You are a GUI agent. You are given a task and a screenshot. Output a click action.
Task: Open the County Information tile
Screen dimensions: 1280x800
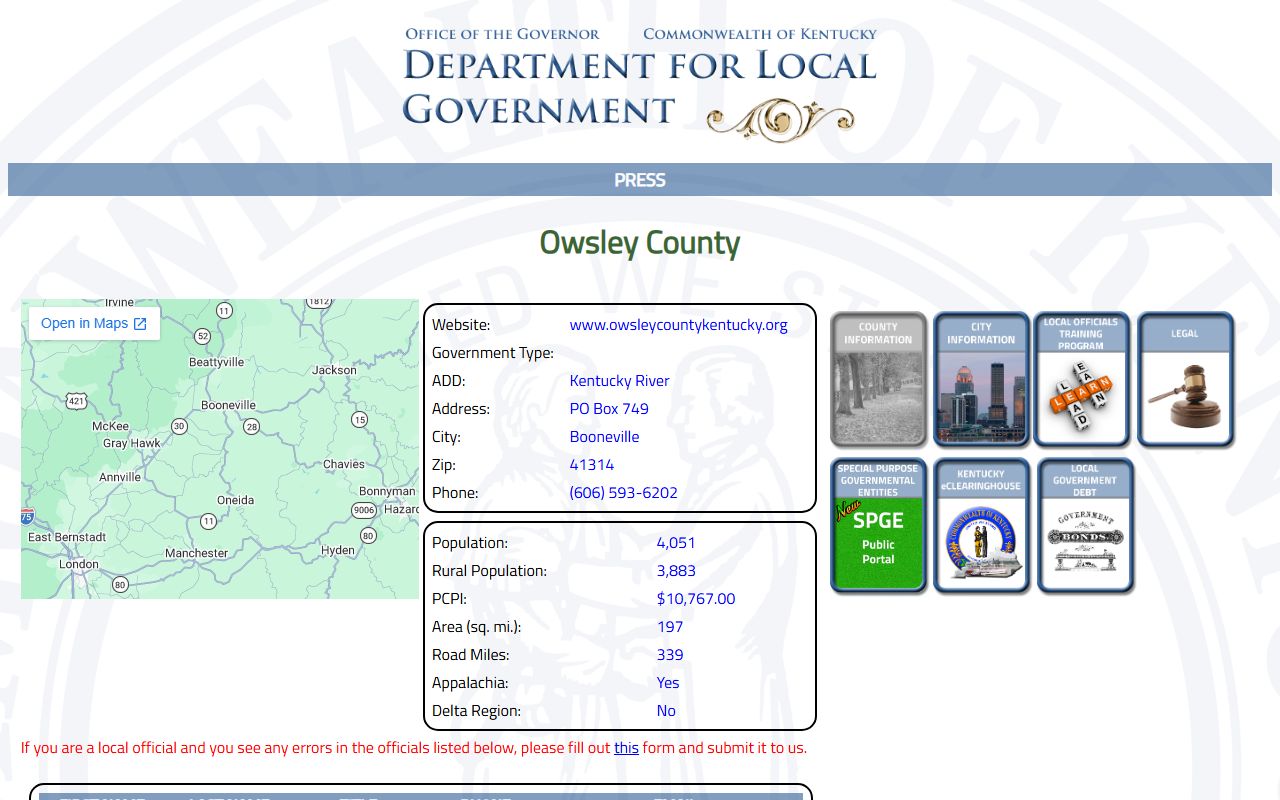pyautogui.click(x=878, y=379)
